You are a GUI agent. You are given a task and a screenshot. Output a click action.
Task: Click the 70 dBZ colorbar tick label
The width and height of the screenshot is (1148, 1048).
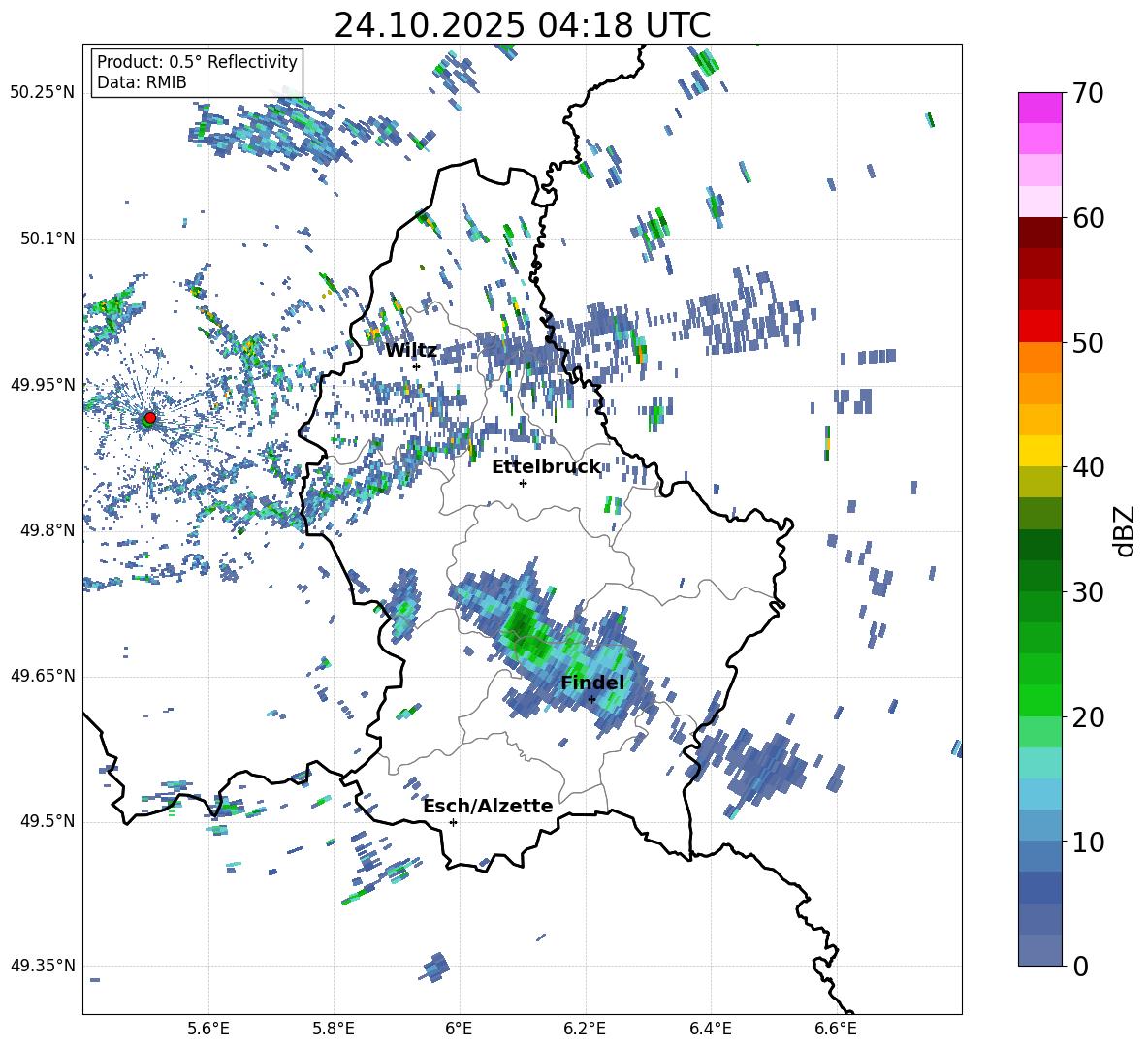1088,93
